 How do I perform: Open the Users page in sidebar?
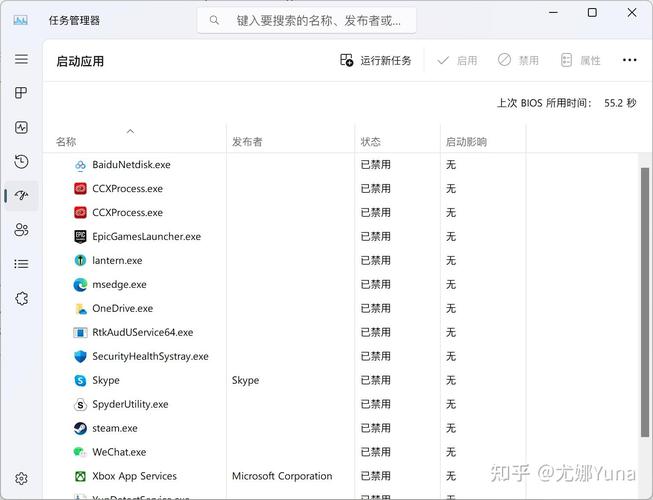click(21, 229)
